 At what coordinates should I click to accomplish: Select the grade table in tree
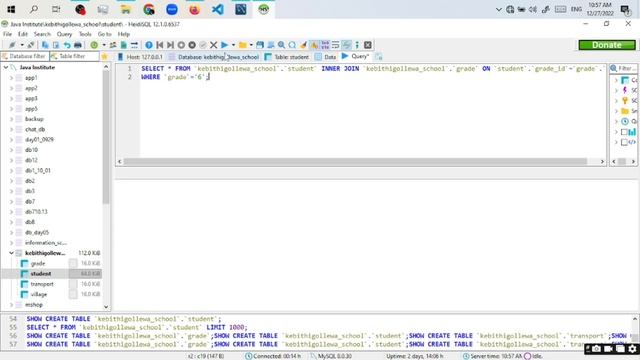(38, 263)
